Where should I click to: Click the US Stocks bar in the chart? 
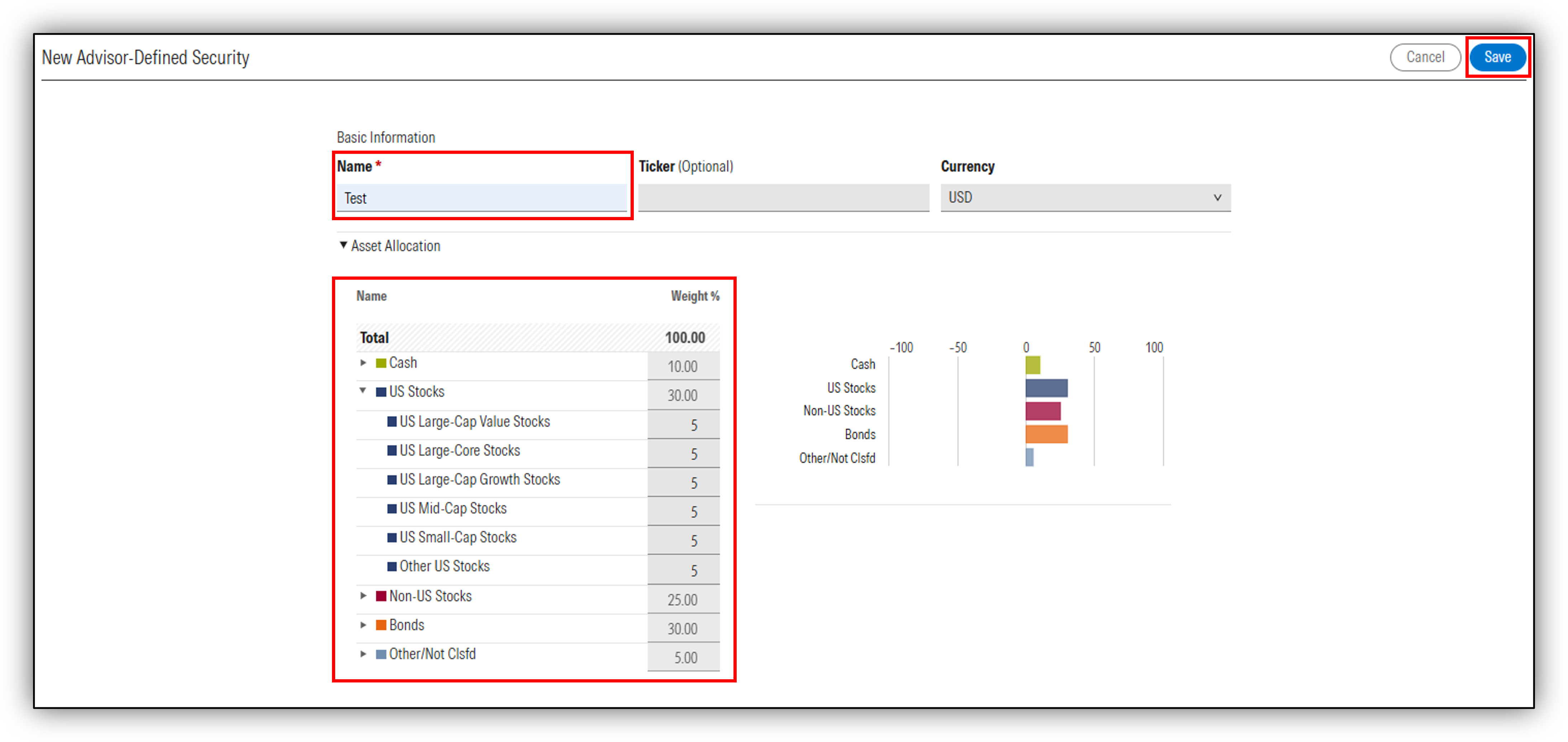[x=1046, y=388]
